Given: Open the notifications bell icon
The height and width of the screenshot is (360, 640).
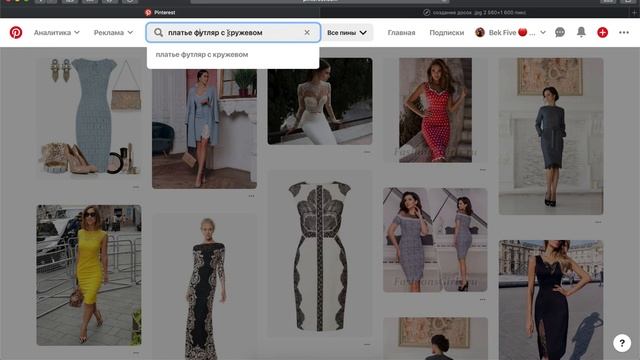Looking at the screenshot, I should pos(581,32).
